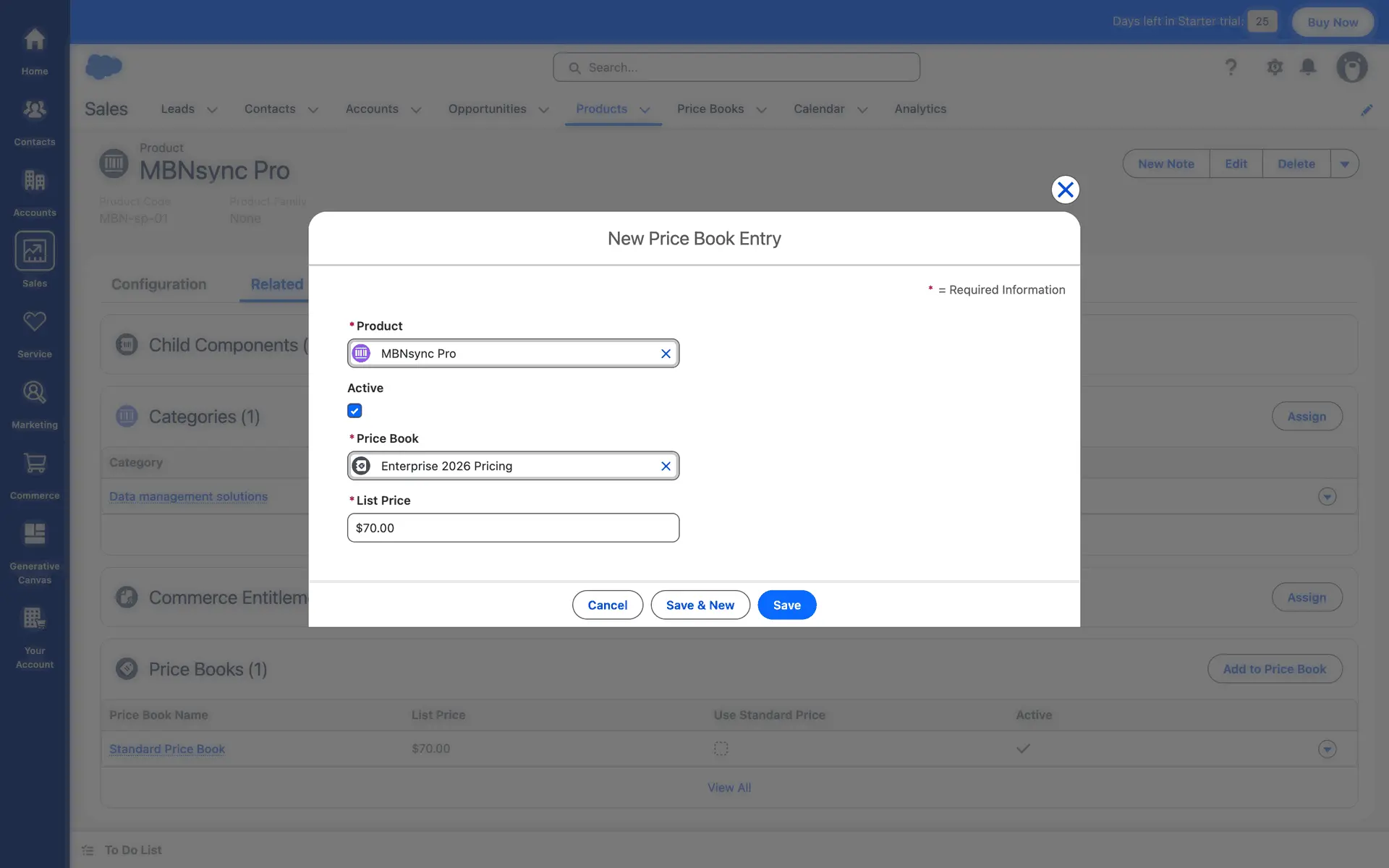Open the Analytics navigation tab
The image size is (1389, 868).
click(x=920, y=109)
